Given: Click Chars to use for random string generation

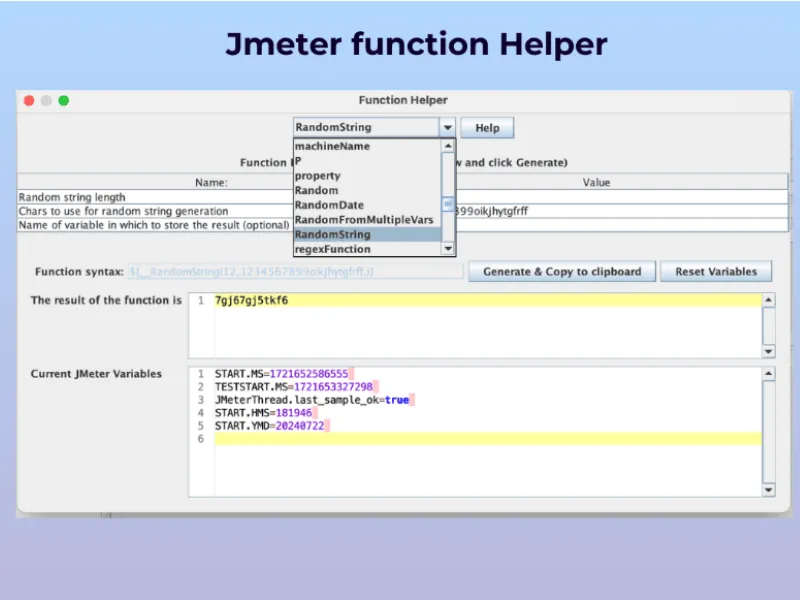Looking at the screenshot, I should (x=155, y=211).
